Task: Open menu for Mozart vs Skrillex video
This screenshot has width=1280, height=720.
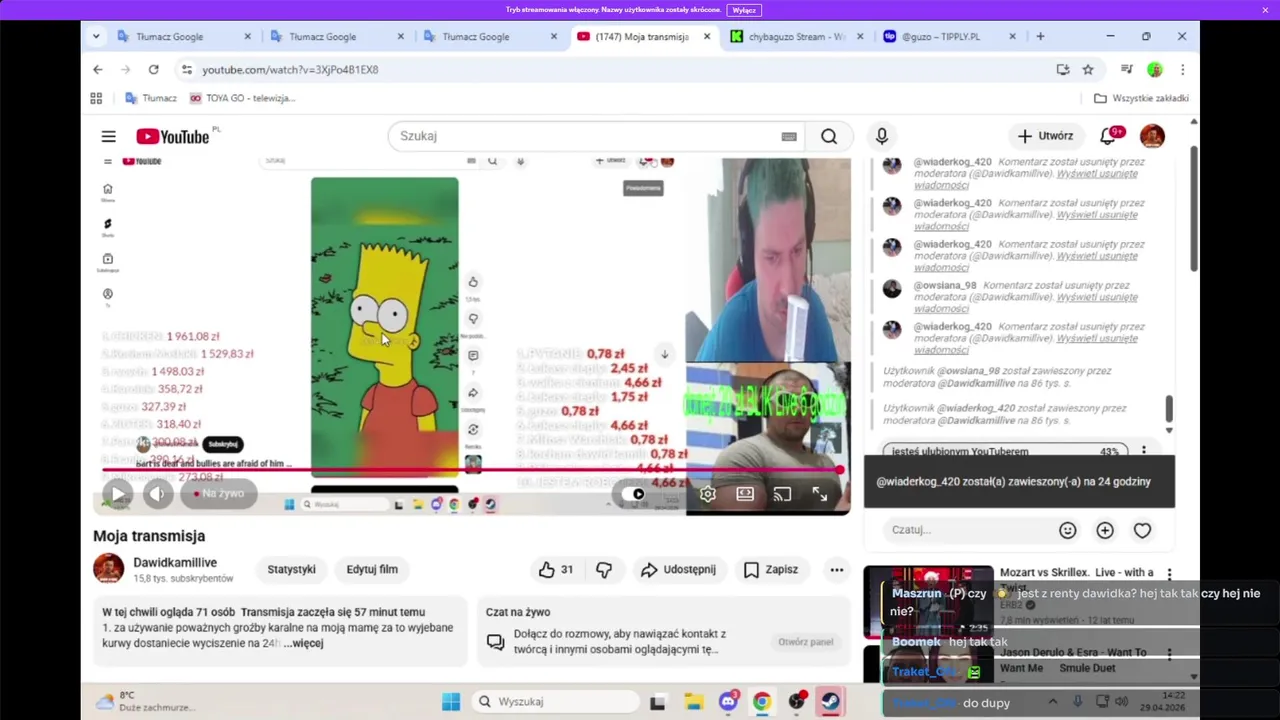Action: pos(1169,575)
